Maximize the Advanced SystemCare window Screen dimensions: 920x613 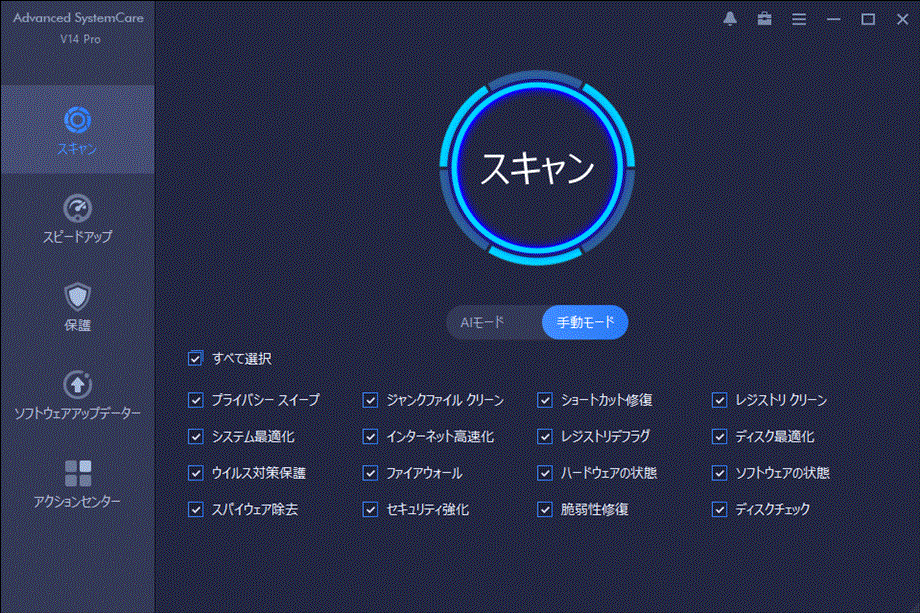(x=868, y=19)
